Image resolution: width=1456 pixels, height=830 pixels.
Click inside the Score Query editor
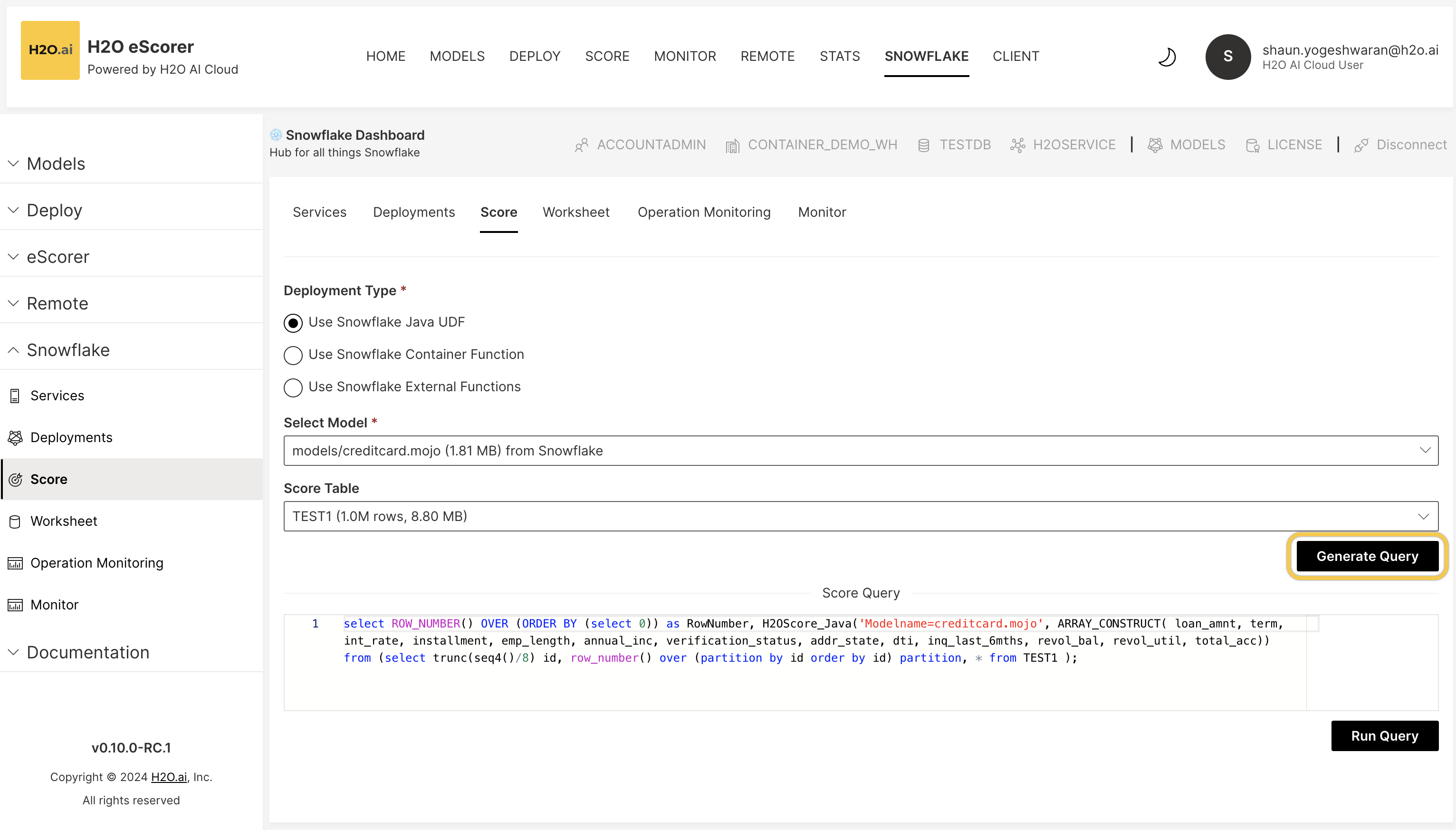click(798, 684)
